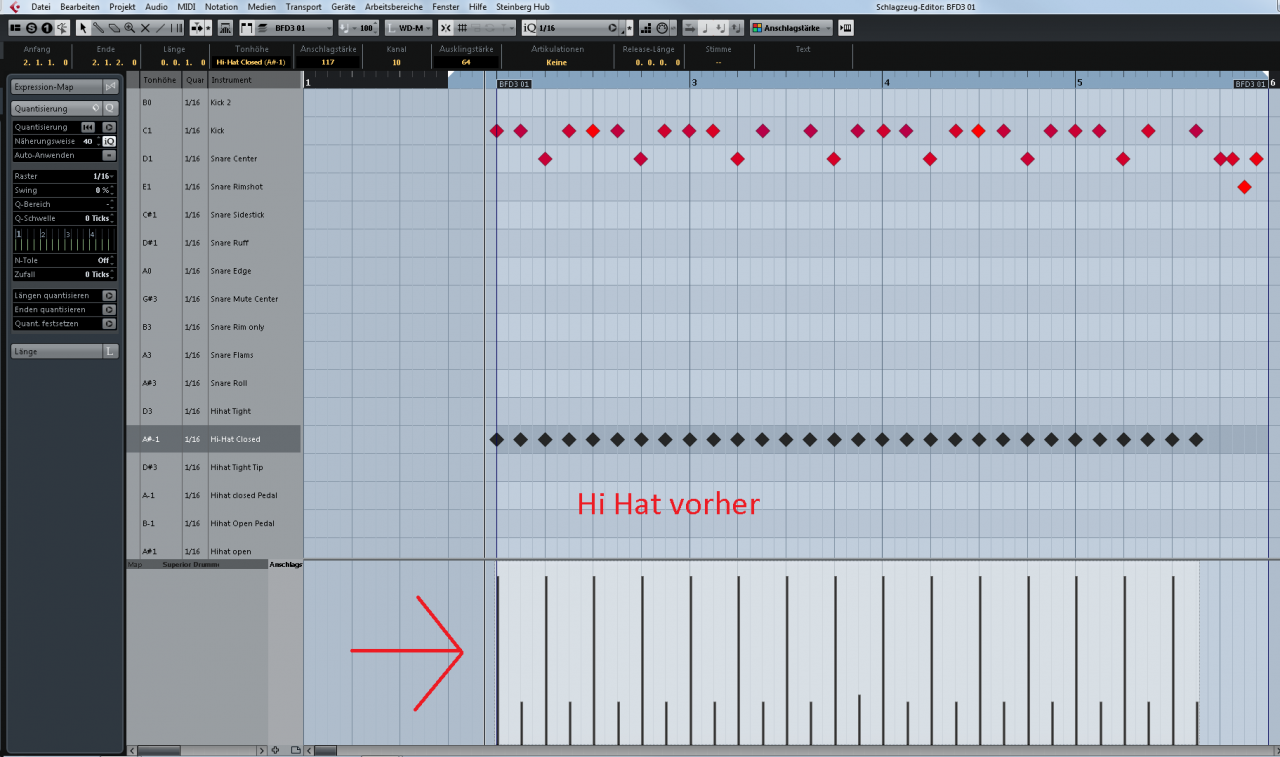Click the MIDI input connector icon
The image size is (1280, 757).
pos(662,28)
